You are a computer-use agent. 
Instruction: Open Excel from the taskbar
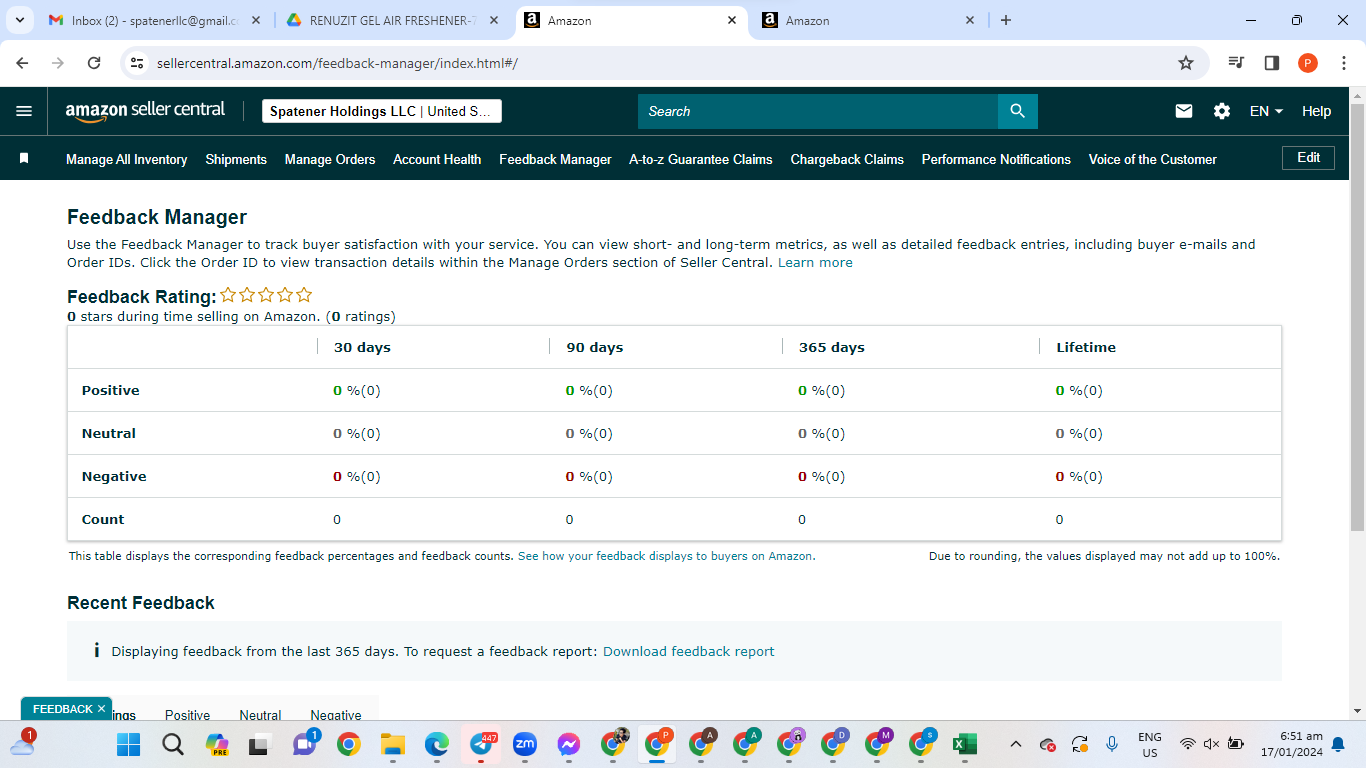(964, 744)
